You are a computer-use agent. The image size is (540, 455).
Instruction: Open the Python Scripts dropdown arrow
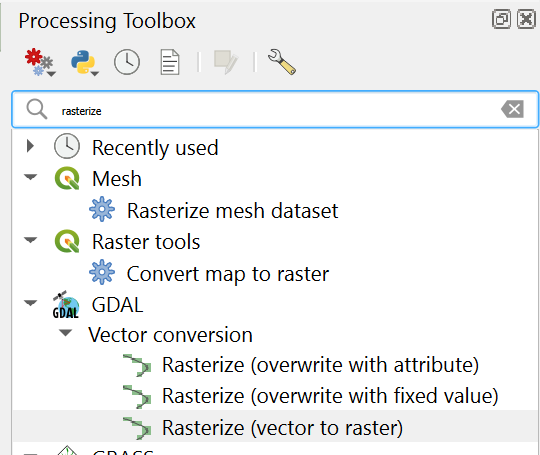95,73
